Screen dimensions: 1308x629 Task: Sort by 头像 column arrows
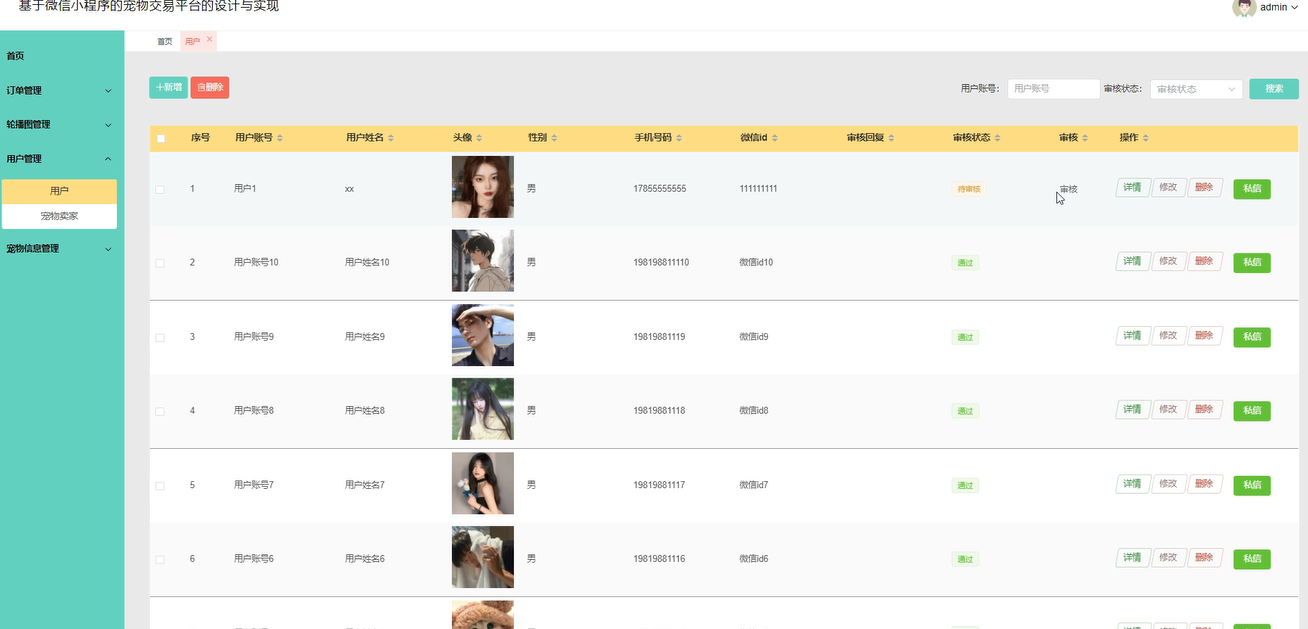click(479, 138)
